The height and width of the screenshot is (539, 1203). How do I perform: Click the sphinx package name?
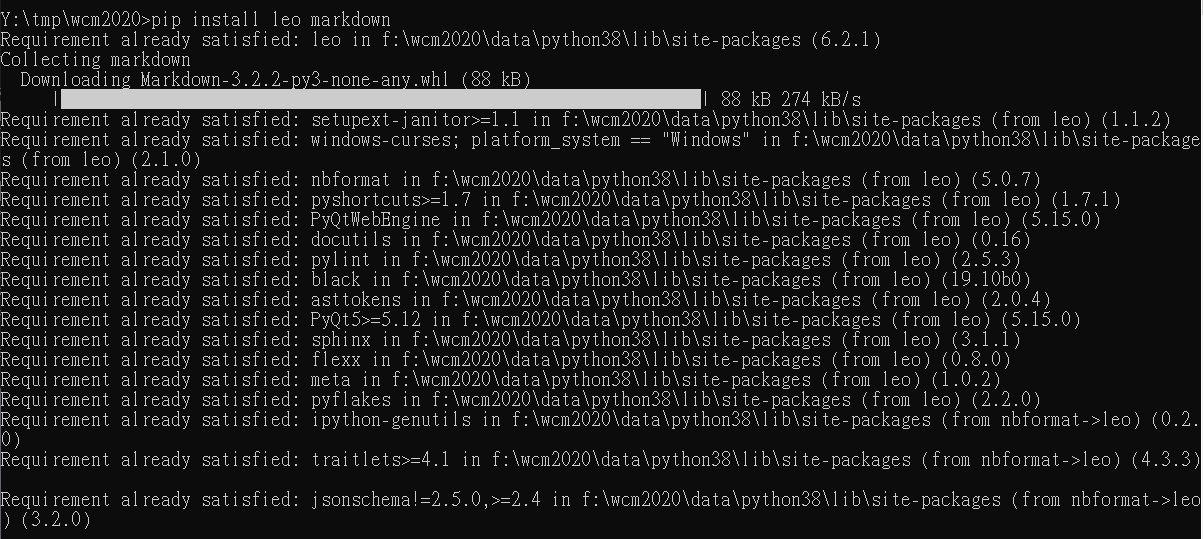click(340, 340)
